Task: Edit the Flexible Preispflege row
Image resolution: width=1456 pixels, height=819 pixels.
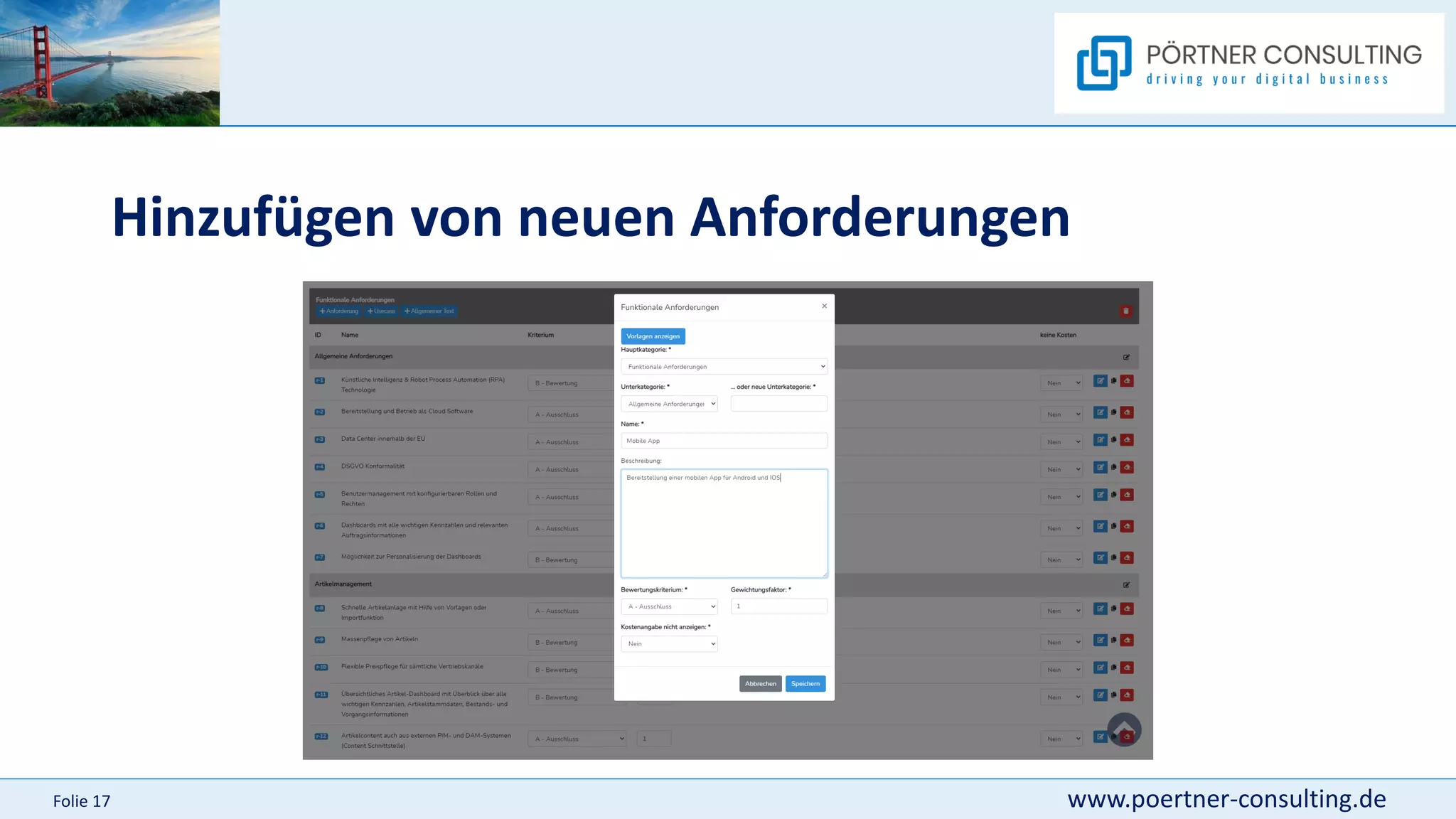Action: click(1100, 668)
